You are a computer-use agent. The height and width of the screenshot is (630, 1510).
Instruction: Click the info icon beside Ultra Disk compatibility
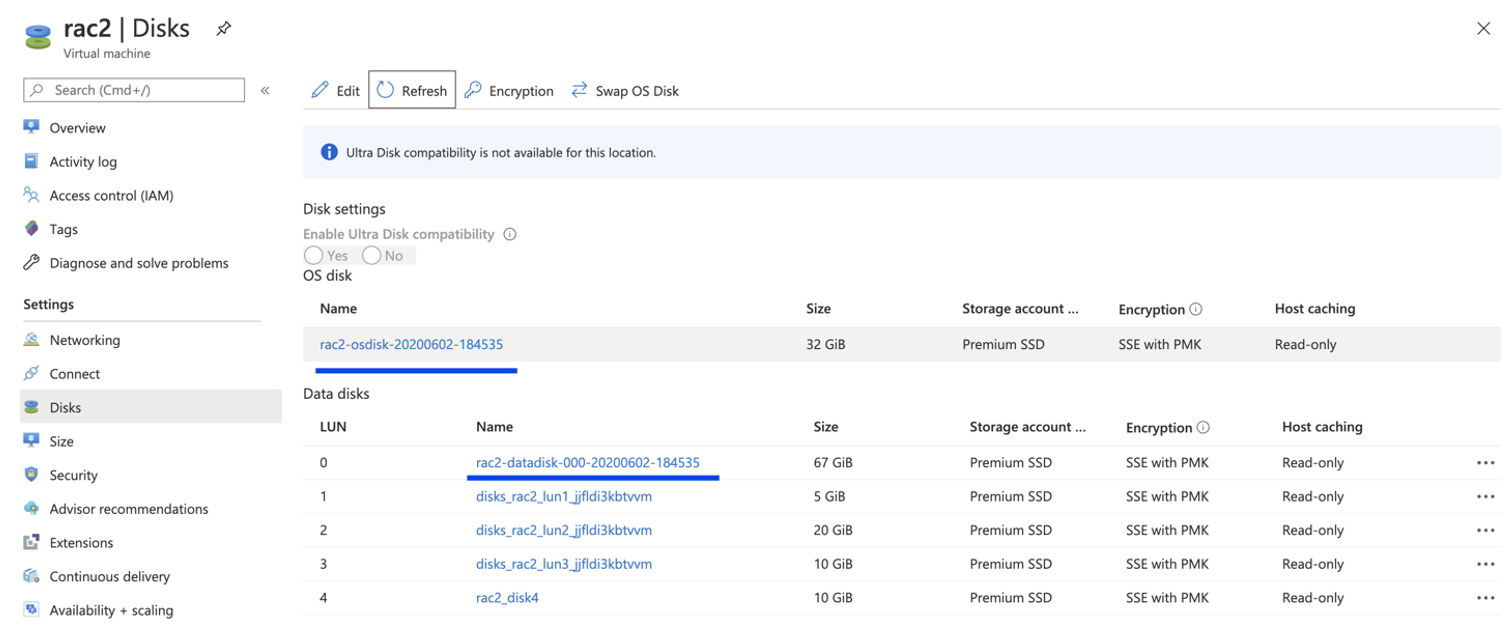point(510,234)
